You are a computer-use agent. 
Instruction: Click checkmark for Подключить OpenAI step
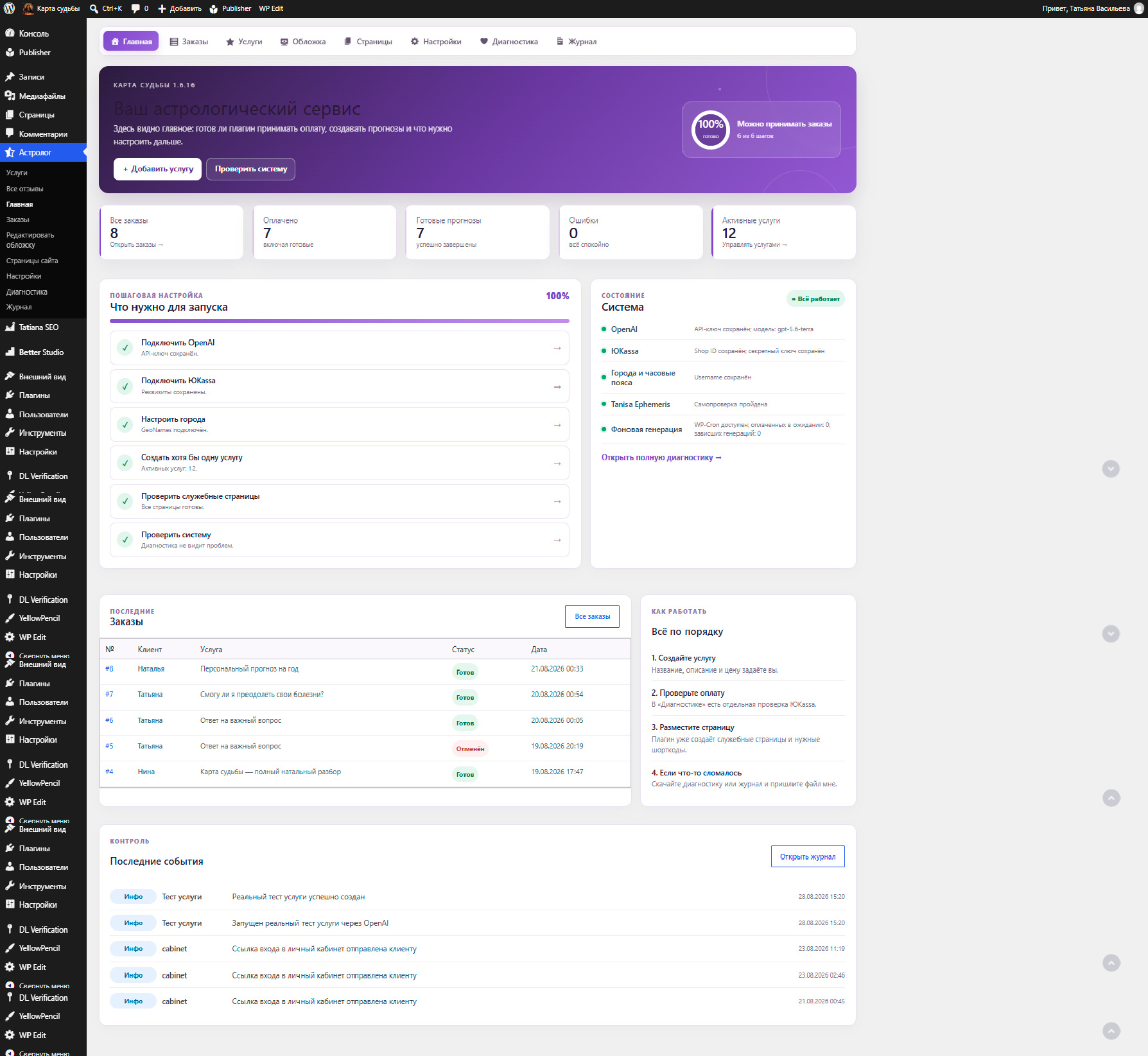(125, 347)
